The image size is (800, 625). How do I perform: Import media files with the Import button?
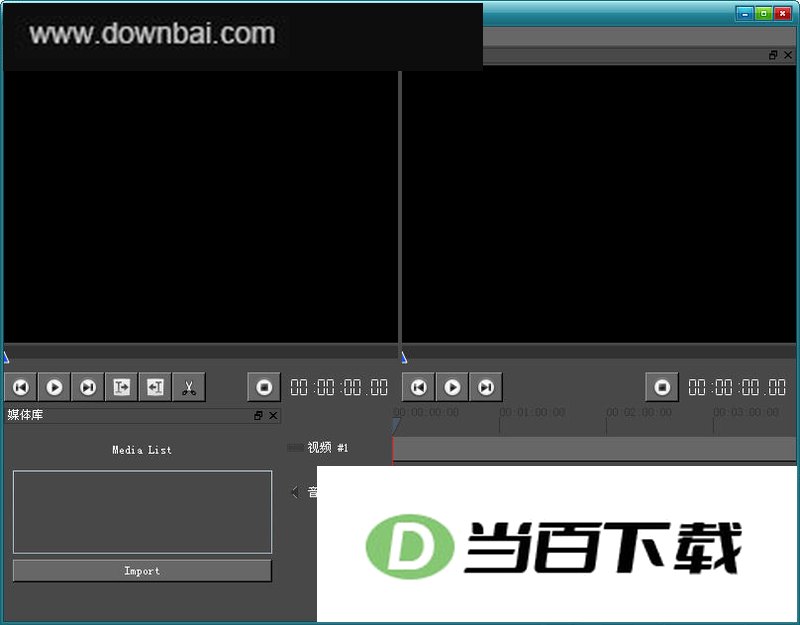pyautogui.click(x=142, y=571)
